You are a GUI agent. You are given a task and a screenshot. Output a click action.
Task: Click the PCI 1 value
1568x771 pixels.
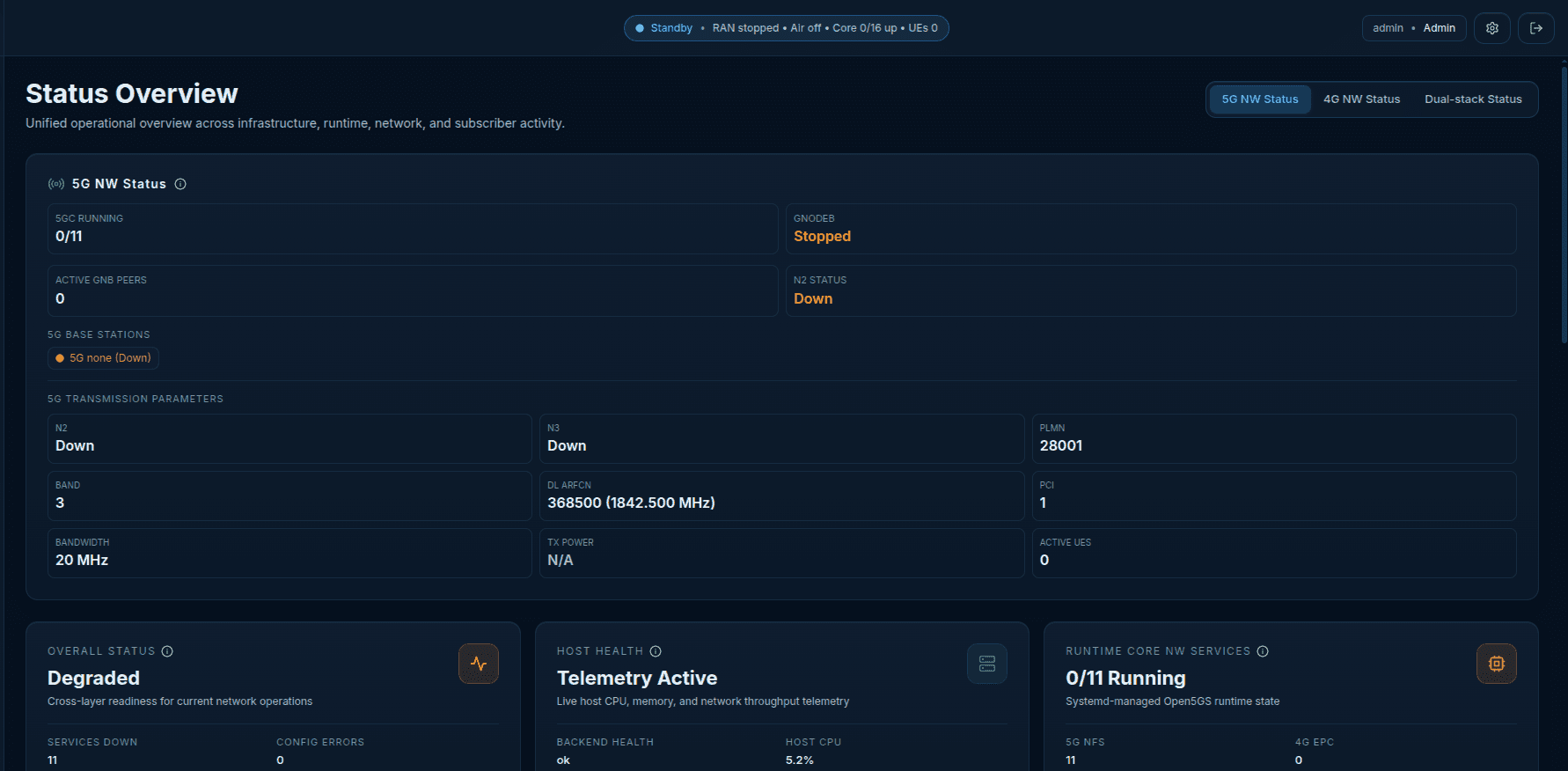tap(1044, 503)
